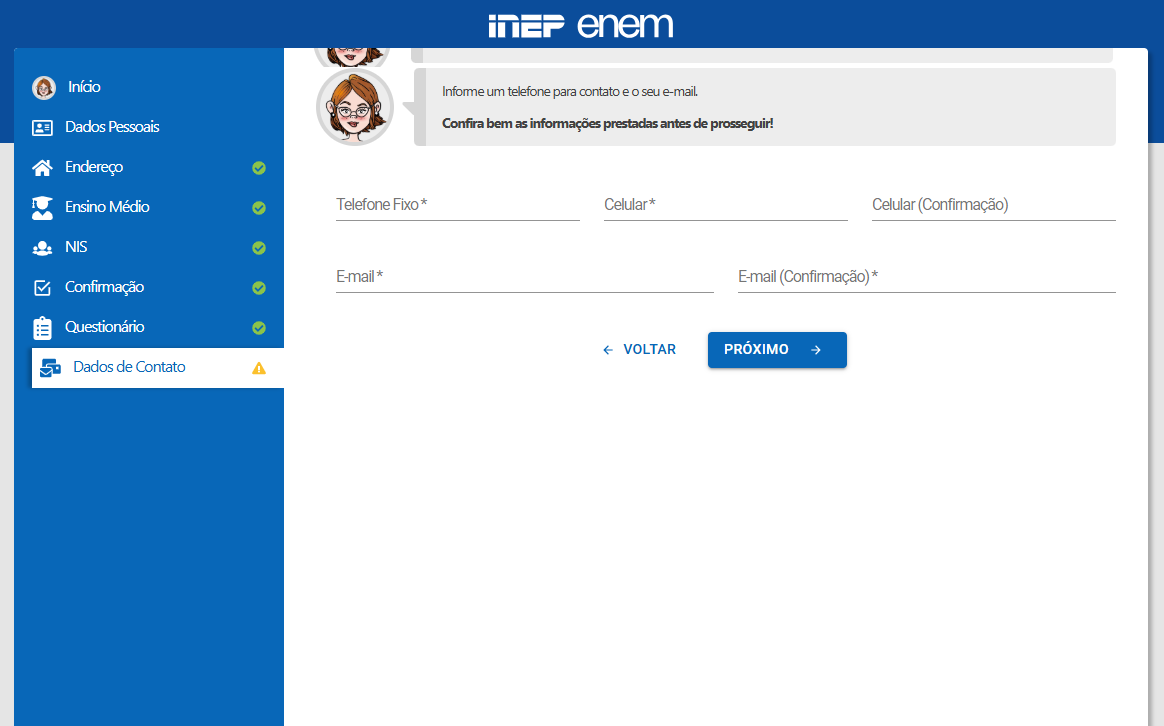Click the Dados Pessoais ID card icon
Image resolution: width=1164 pixels, height=726 pixels.
point(42,128)
